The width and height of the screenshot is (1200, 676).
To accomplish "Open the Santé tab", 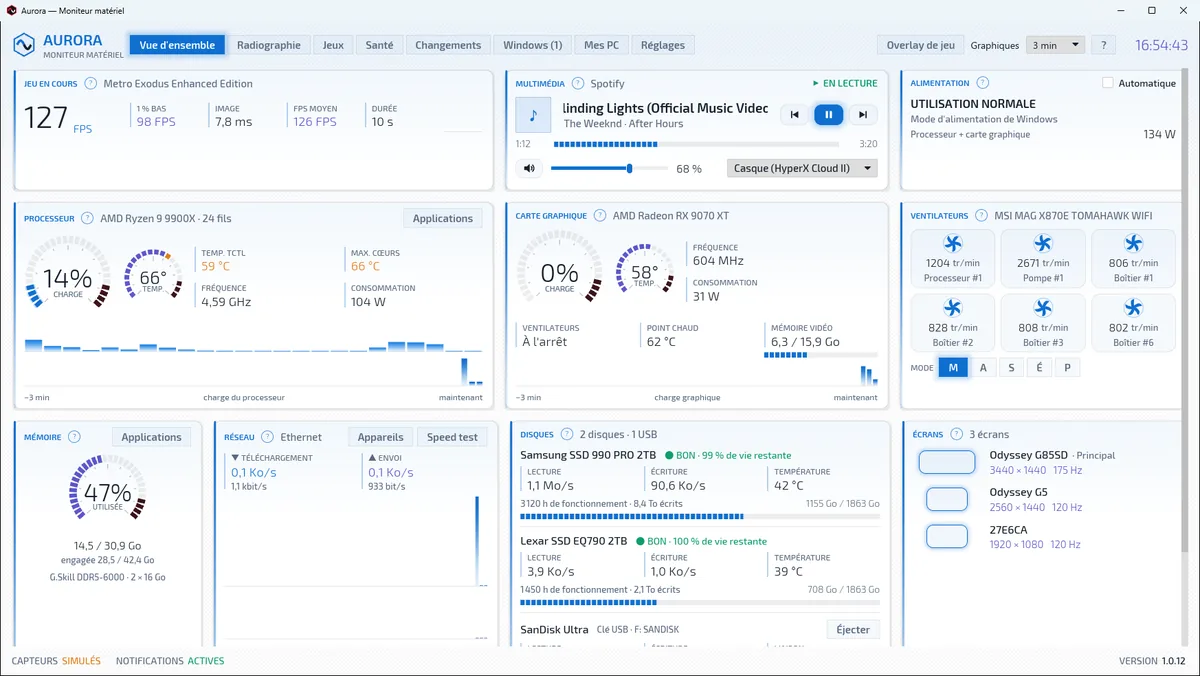I will pyautogui.click(x=379, y=45).
